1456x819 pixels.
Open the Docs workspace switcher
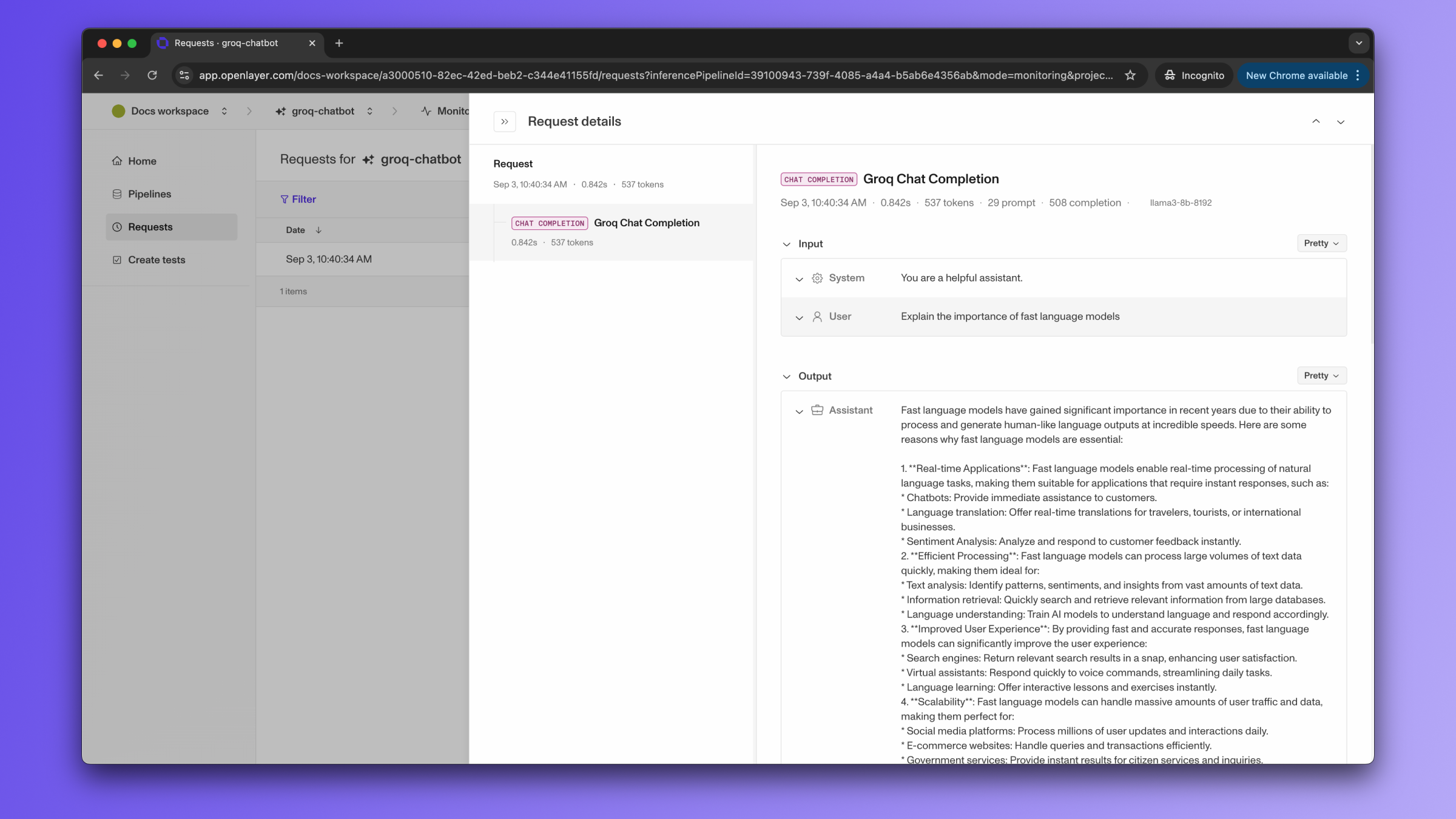coord(224,111)
